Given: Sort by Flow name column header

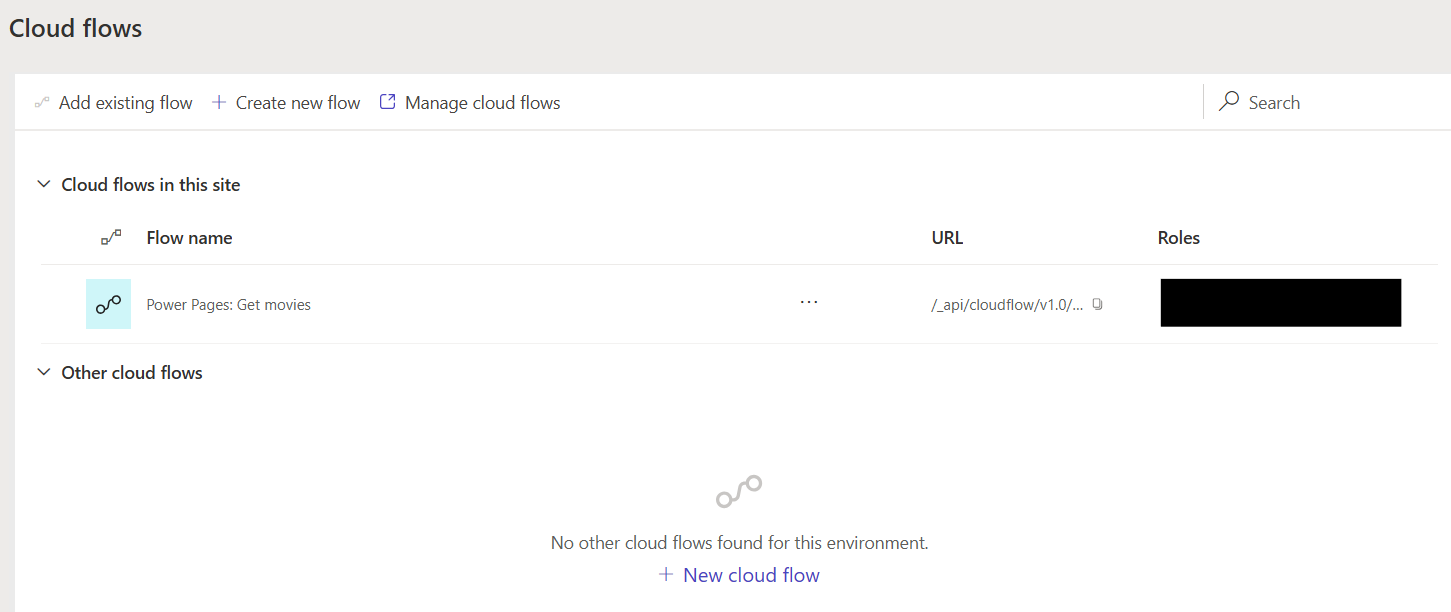Looking at the screenshot, I should coord(189,238).
